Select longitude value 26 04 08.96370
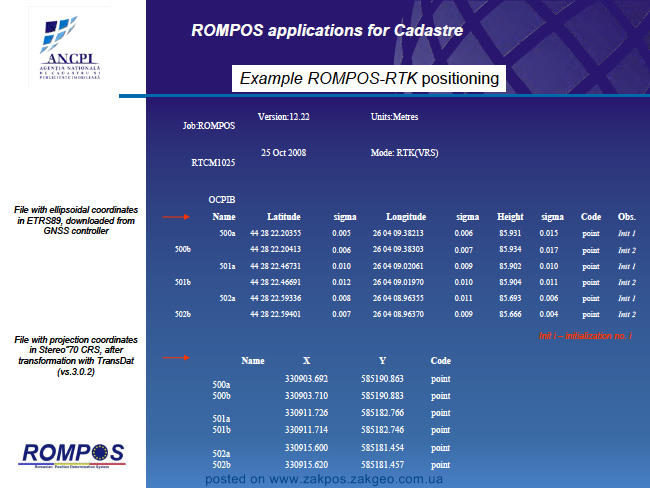The height and width of the screenshot is (488, 650). [398, 314]
